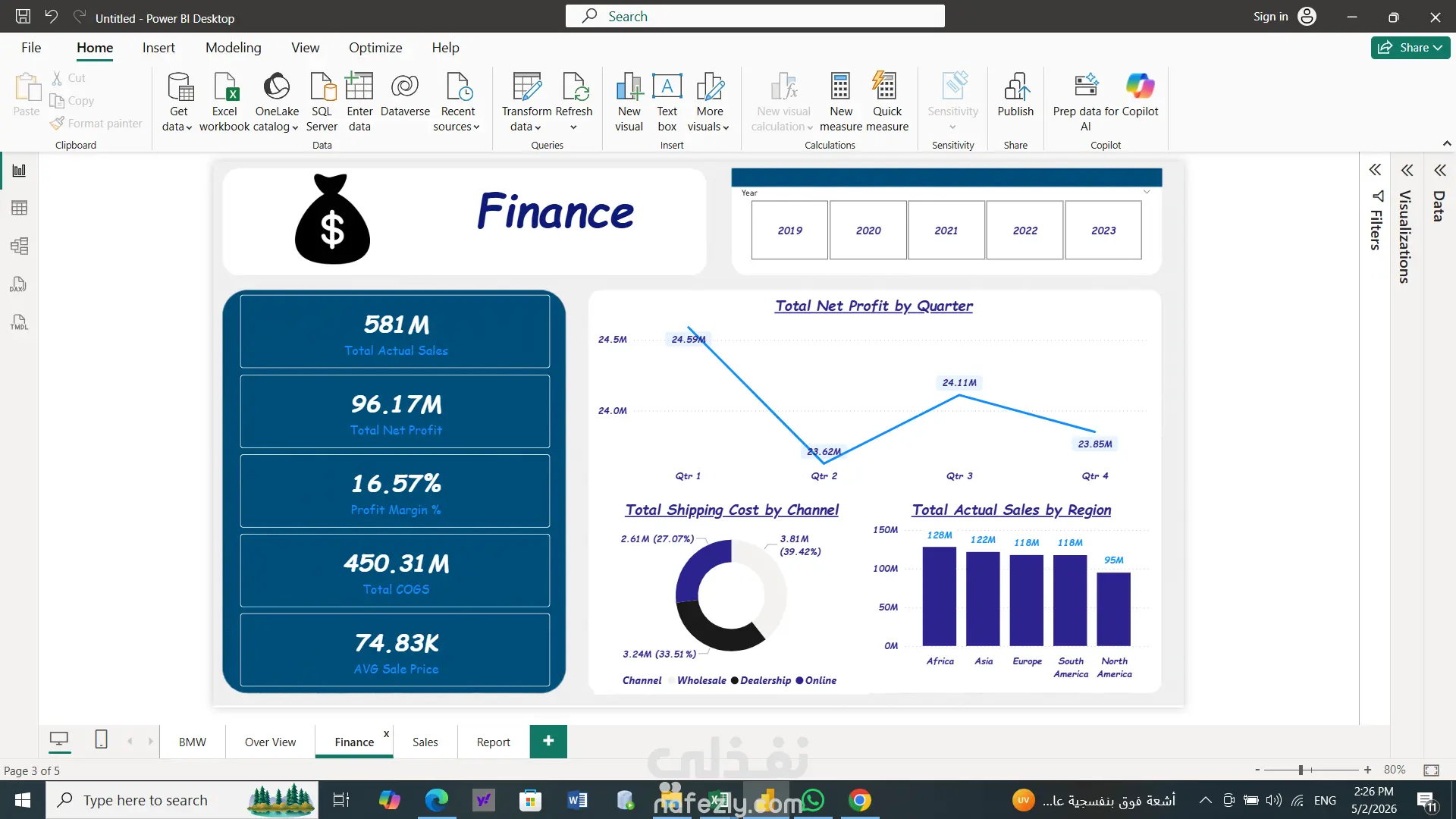Click the Africa bar in sales chart
1456x819 pixels.
tap(939, 596)
